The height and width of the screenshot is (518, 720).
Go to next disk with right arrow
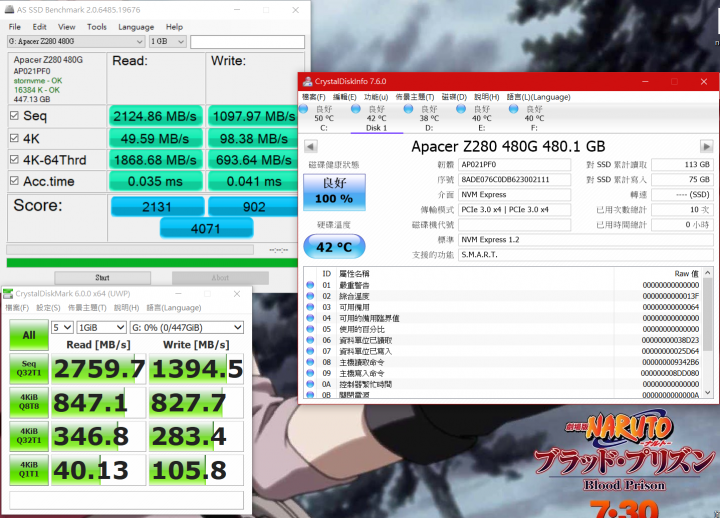point(706,146)
